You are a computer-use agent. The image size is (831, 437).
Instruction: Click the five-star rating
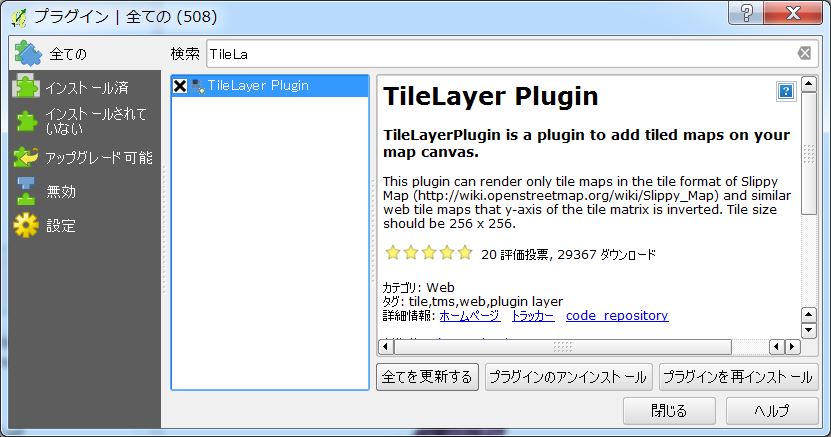(x=428, y=253)
